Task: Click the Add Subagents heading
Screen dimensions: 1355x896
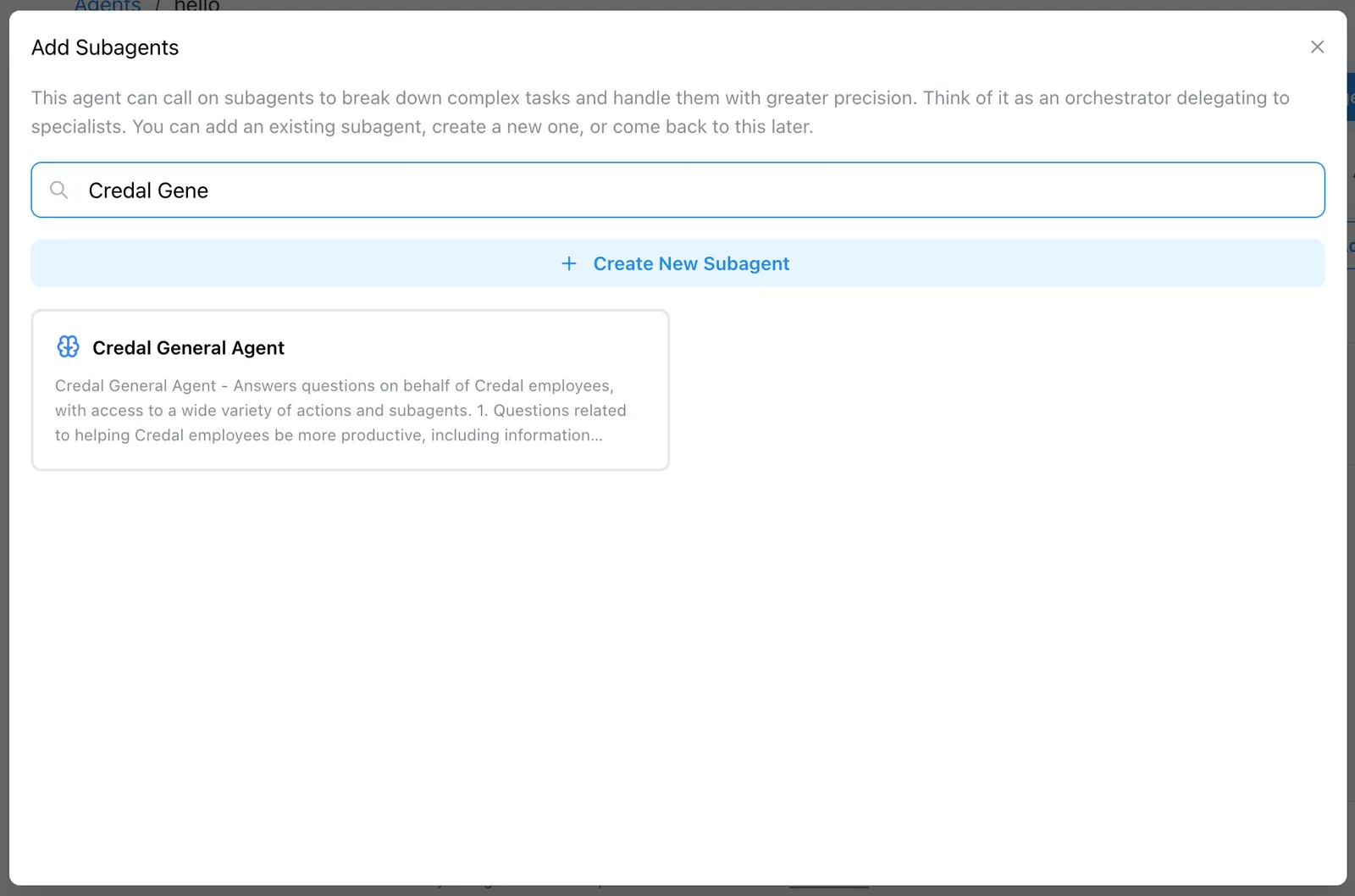Action: (x=105, y=47)
